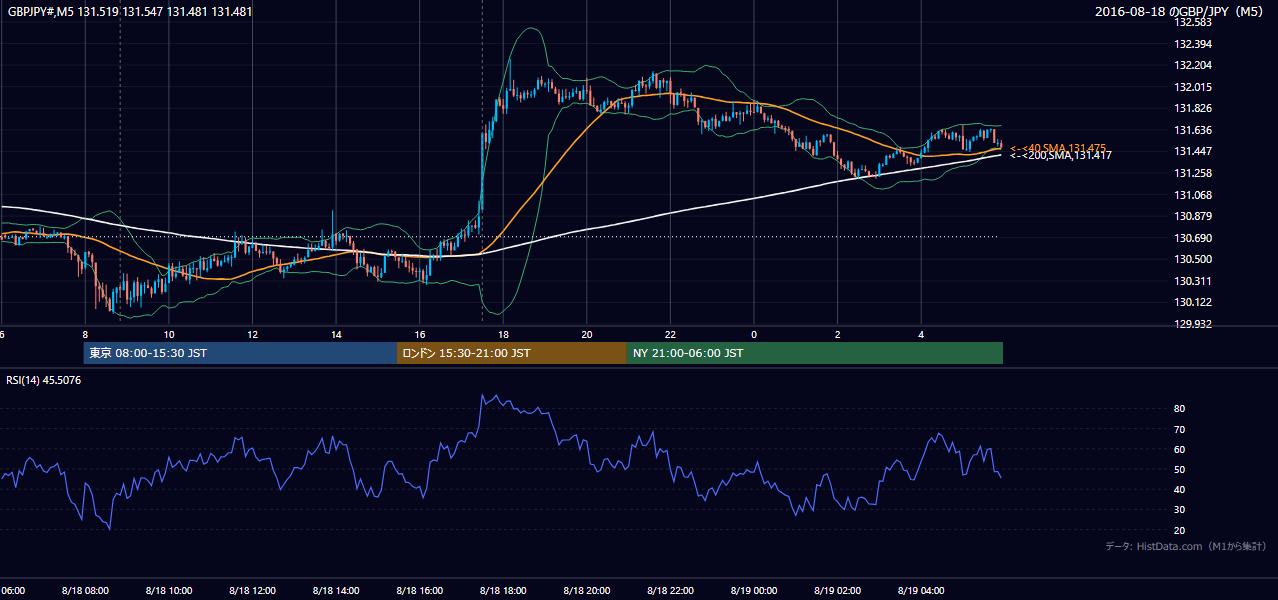
Task: Click RSI scale value 20
Action: [x=1179, y=530]
